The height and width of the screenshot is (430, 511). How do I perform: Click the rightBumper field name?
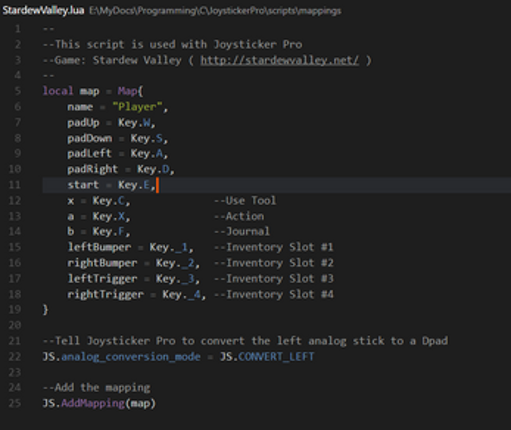coord(102,263)
